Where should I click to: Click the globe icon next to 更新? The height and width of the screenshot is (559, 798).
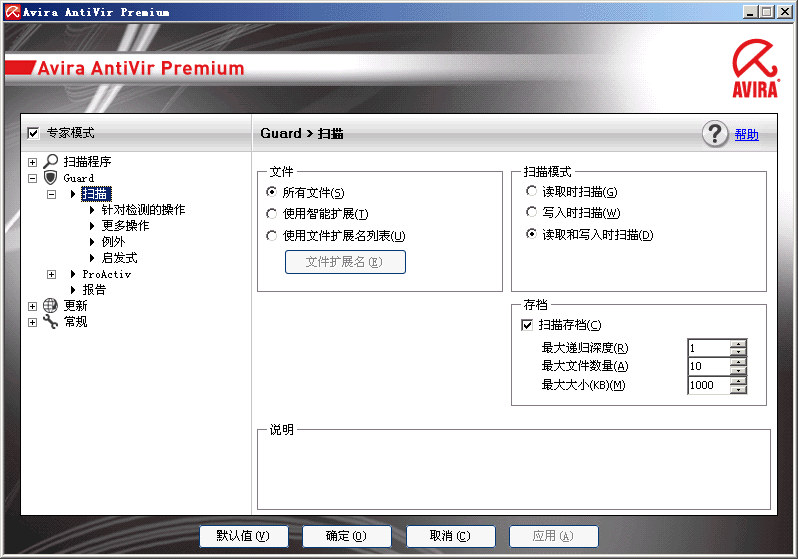(50, 305)
